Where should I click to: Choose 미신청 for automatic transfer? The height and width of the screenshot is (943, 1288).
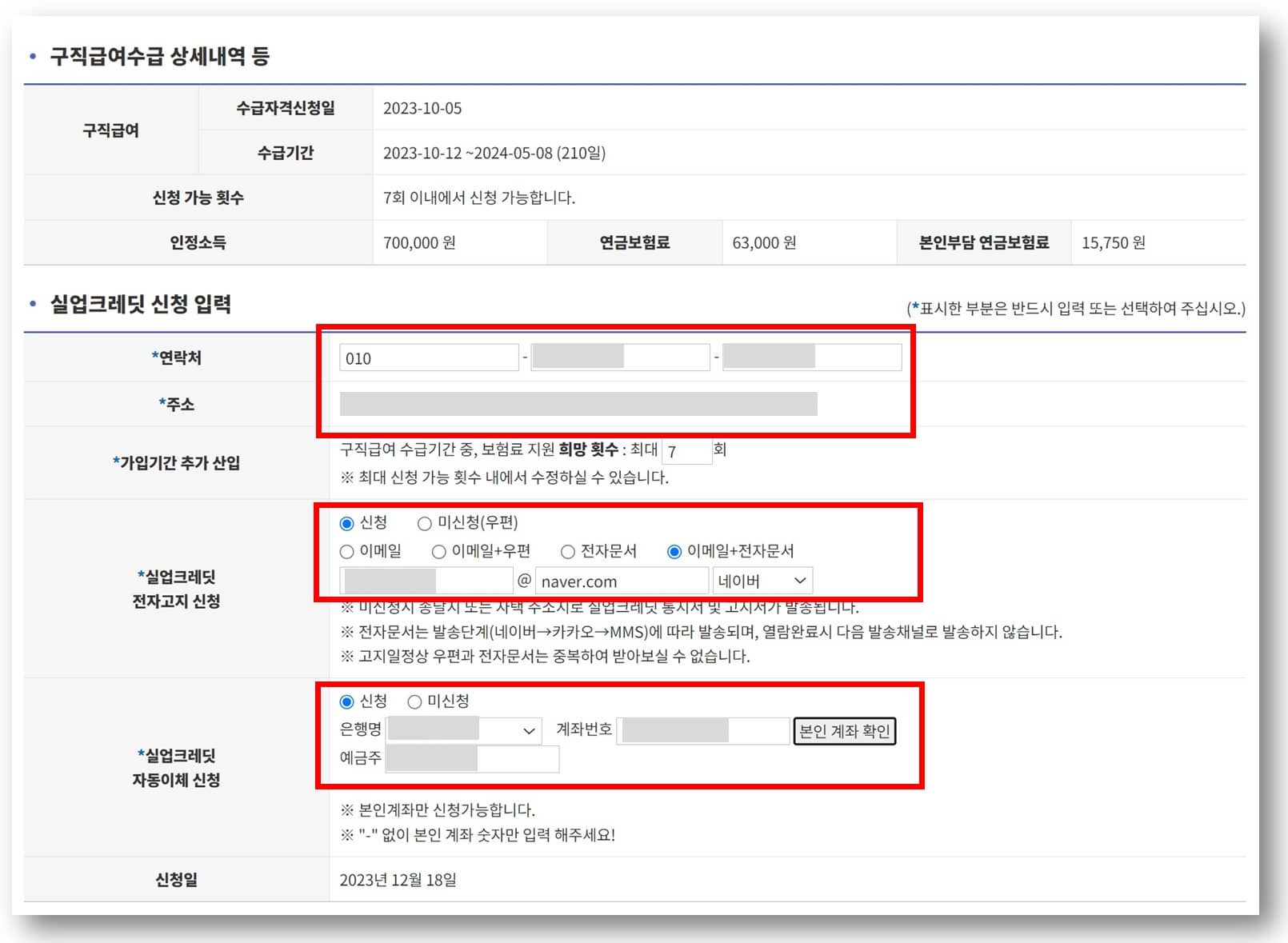point(414,701)
